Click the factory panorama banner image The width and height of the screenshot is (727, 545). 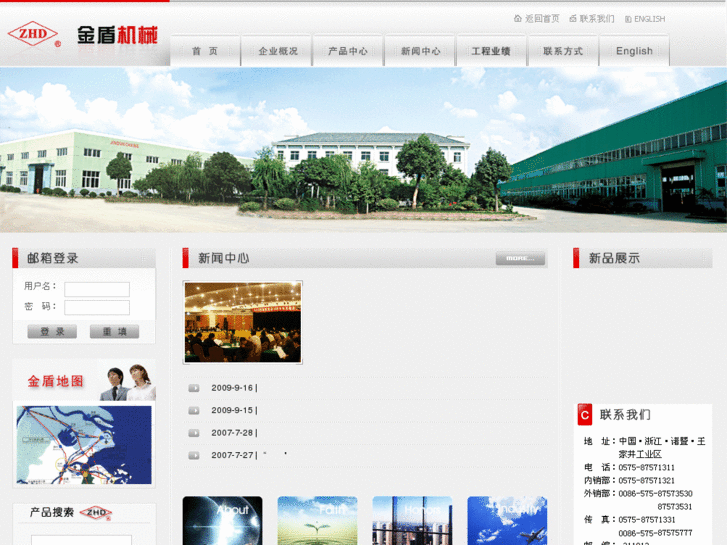point(364,150)
